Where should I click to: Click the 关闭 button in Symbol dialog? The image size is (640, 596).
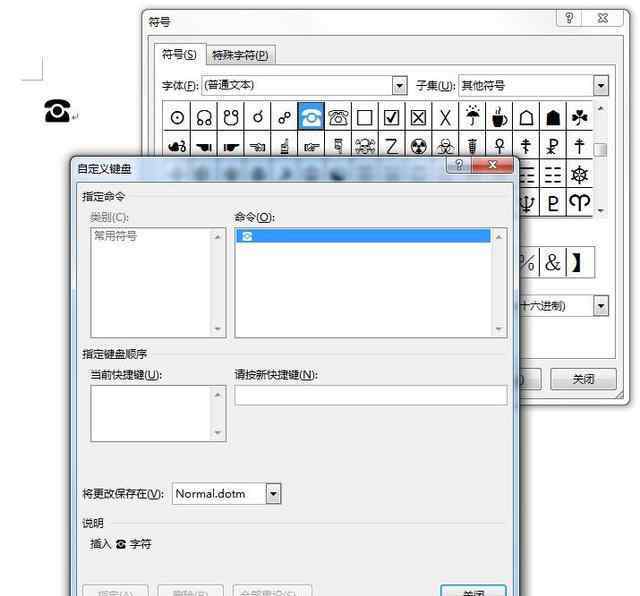(583, 380)
